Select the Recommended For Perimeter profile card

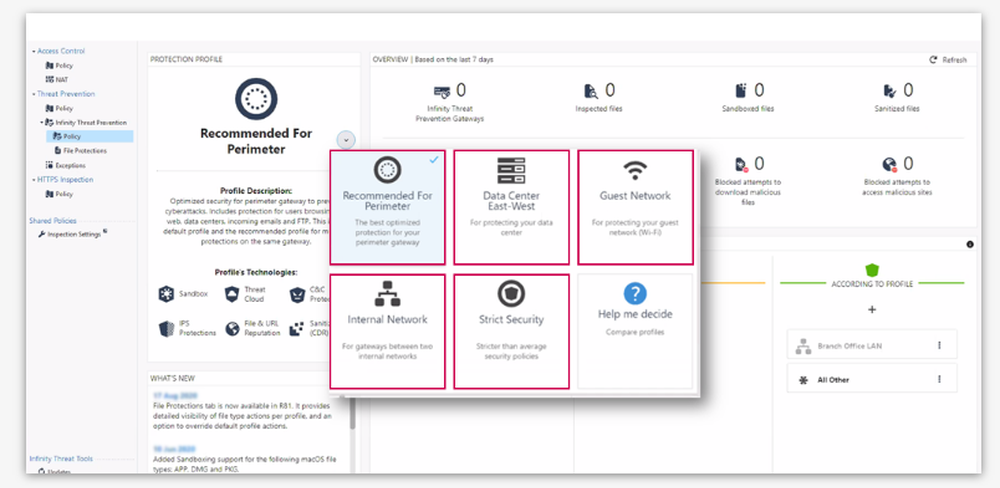point(387,207)
